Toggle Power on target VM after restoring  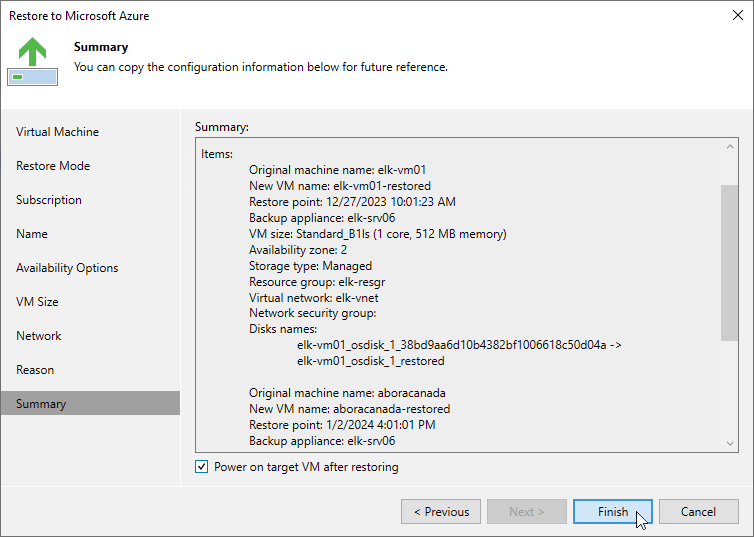201,466
